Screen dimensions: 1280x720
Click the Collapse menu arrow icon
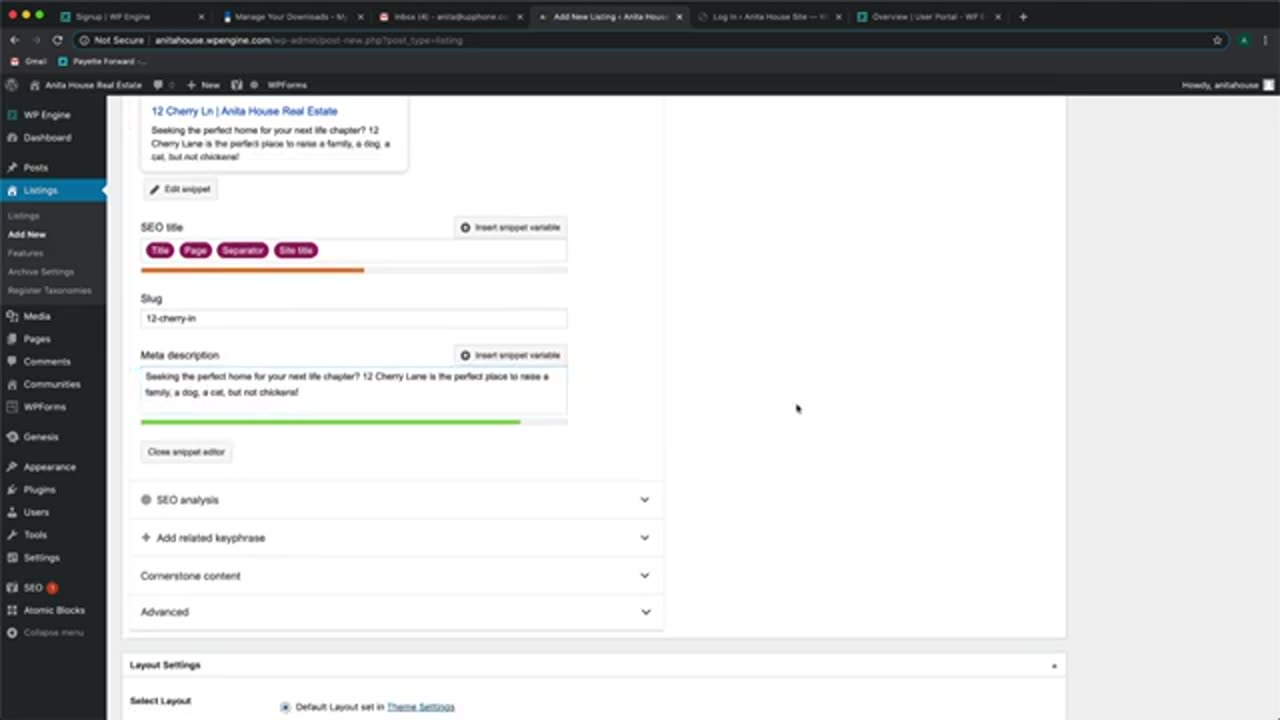point(12,633)
